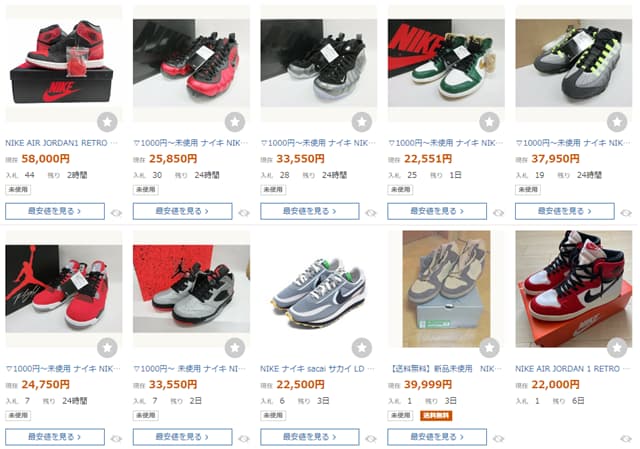
Task: Click 最安値を見る under 24,750円 listing
Action: [55, 437]
